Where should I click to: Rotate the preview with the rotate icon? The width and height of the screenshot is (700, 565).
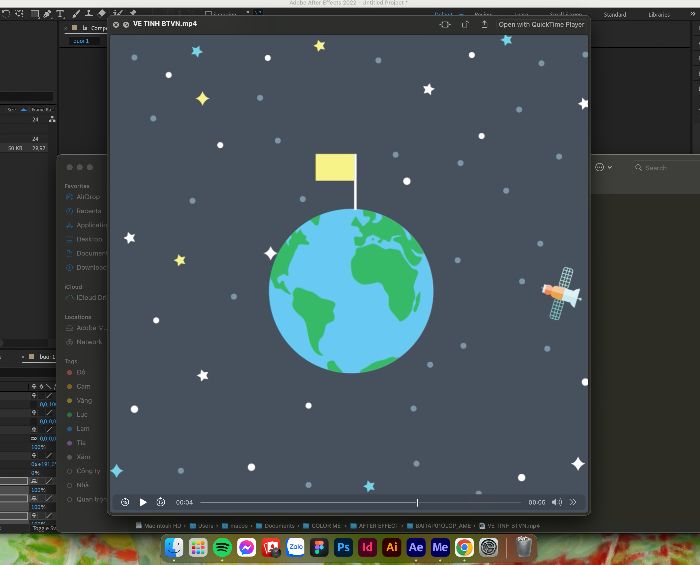pos(465,25)
